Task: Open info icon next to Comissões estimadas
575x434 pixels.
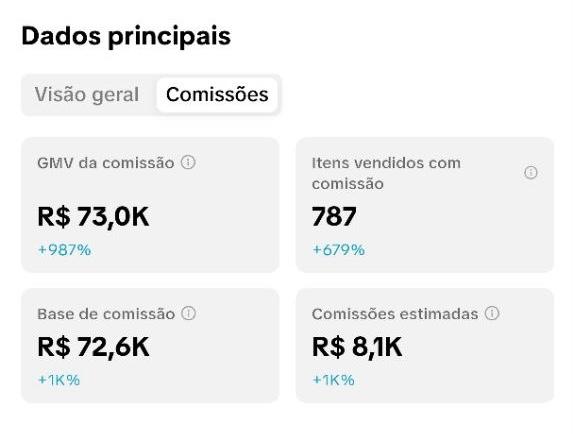Action: point(492,313)
